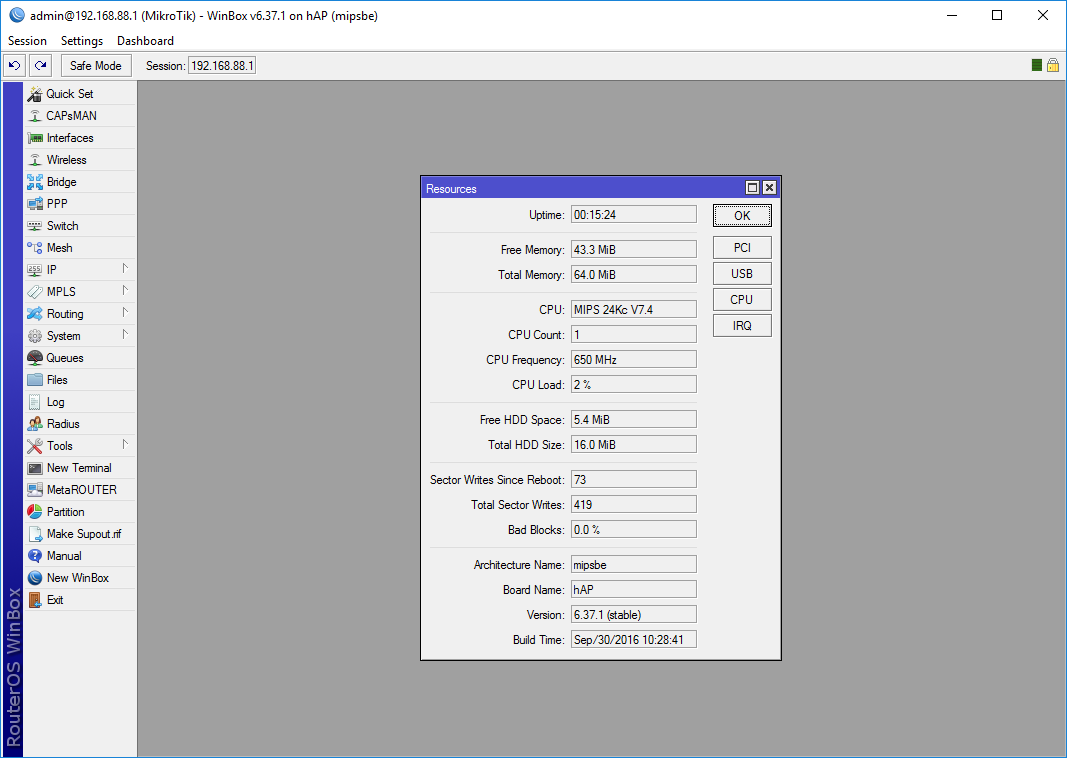Open the Log sidebar icon
This screenshot has height=758, width=1067.
[x=35, y=402]
